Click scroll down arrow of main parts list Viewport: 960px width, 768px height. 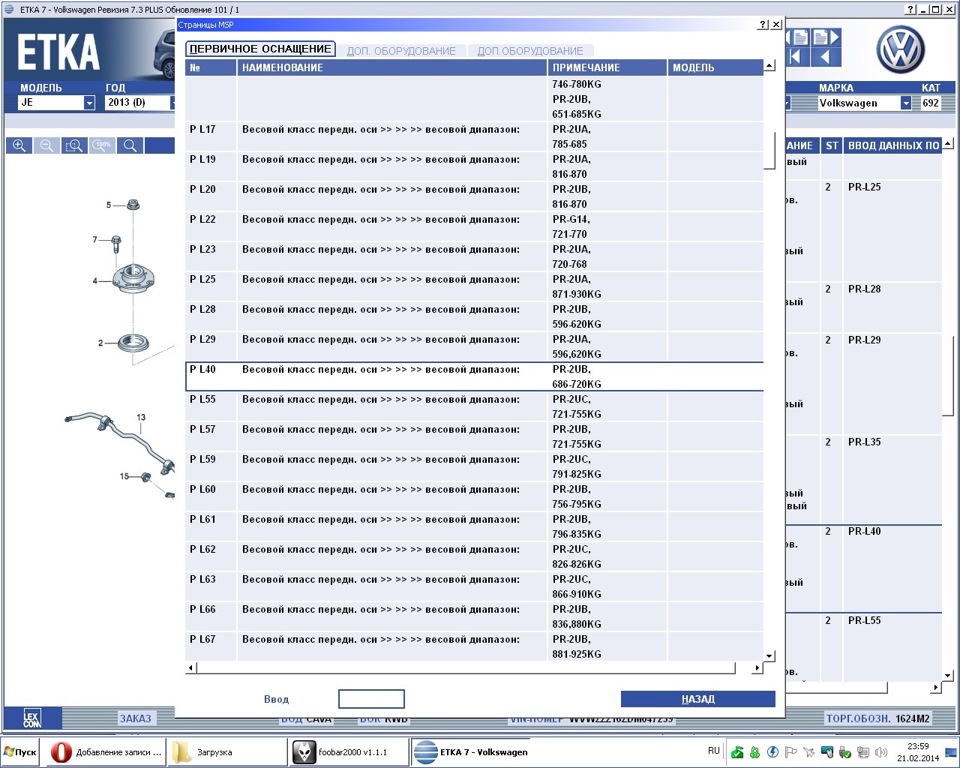pos(948,676)
